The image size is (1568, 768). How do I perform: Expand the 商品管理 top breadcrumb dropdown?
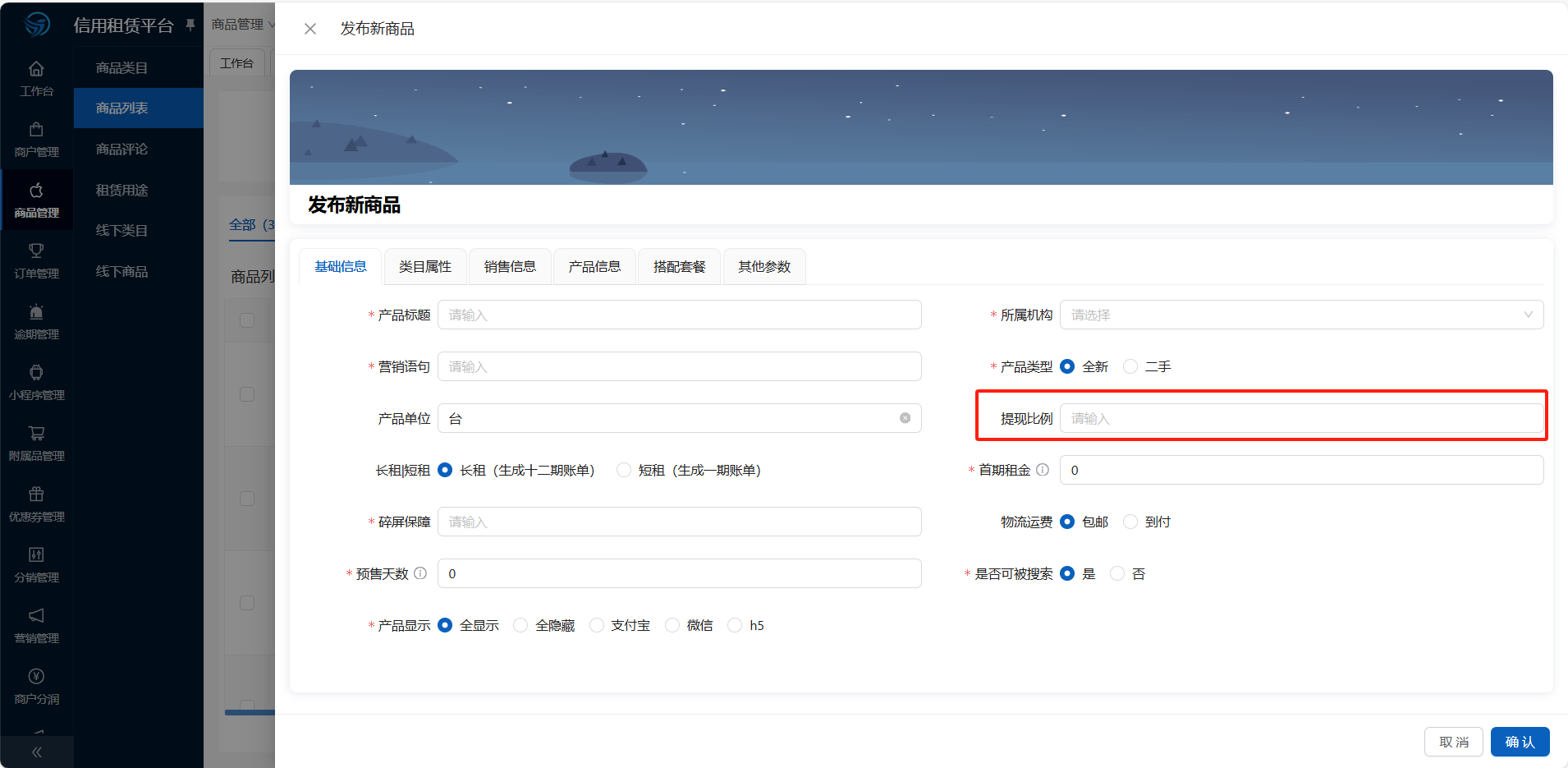click(x=243, y=25)
